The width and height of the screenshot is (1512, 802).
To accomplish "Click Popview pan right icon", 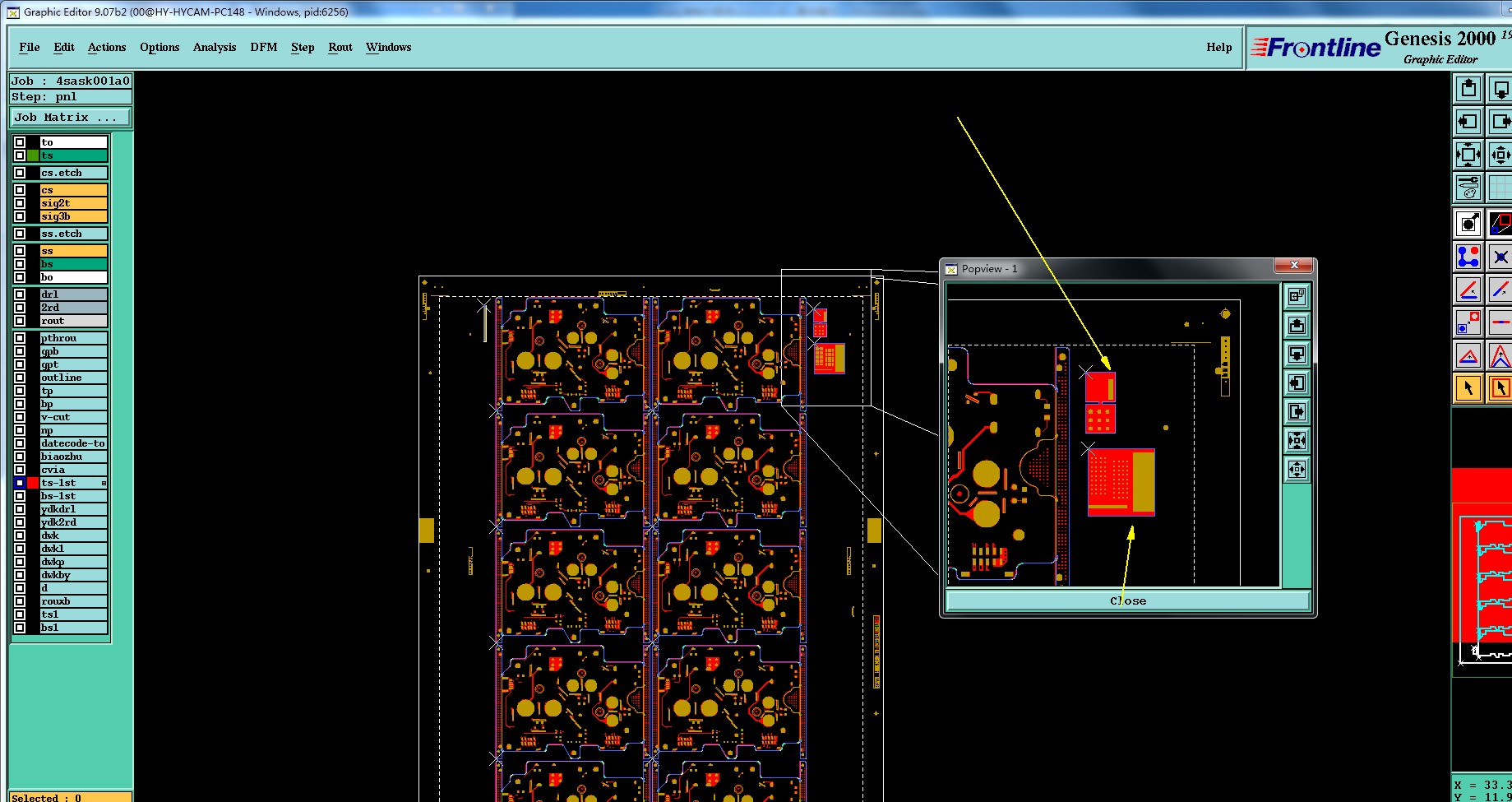I will coord(1297,411).
